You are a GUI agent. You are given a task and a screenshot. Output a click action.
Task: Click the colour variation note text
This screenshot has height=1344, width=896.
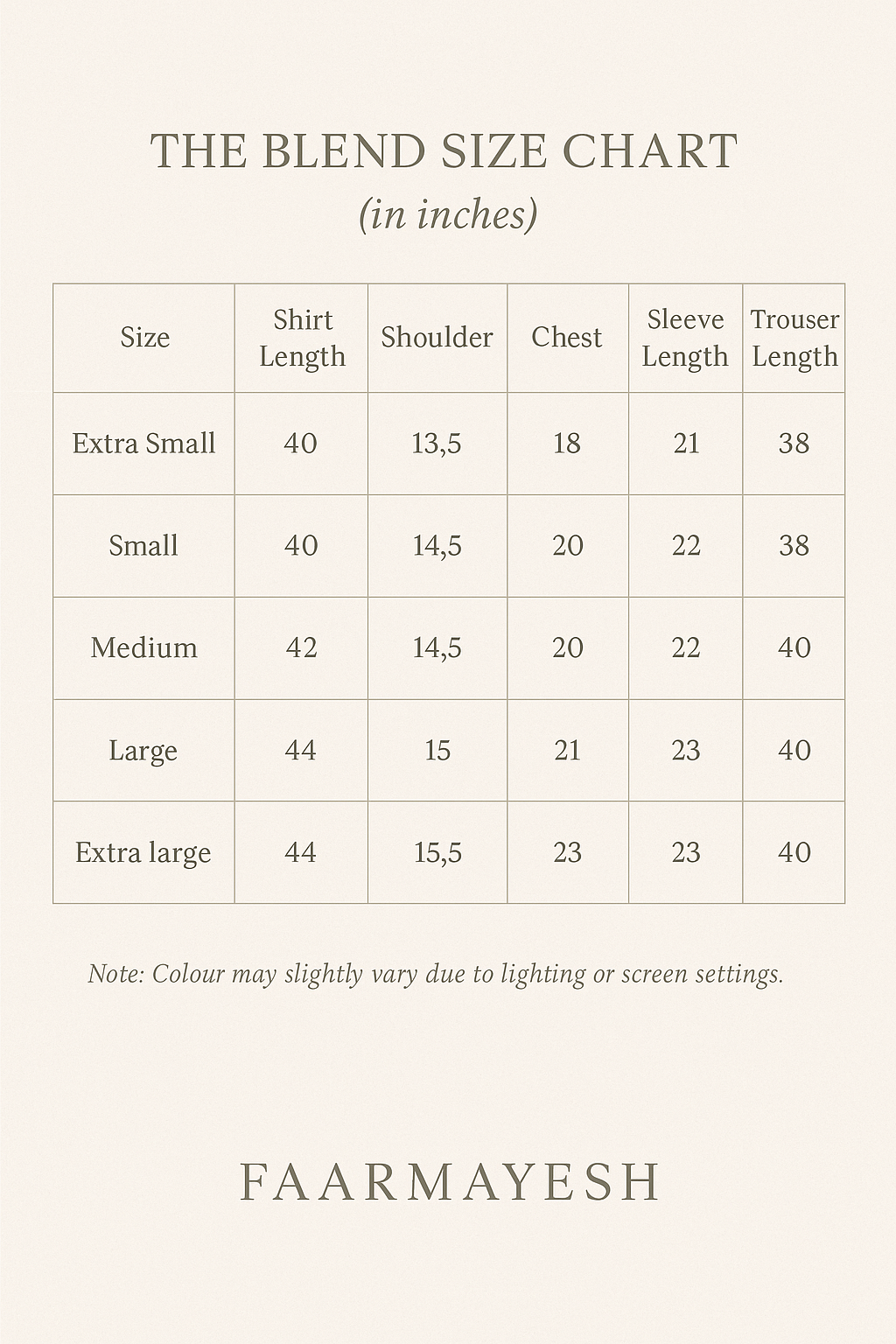tap(436, 974)
